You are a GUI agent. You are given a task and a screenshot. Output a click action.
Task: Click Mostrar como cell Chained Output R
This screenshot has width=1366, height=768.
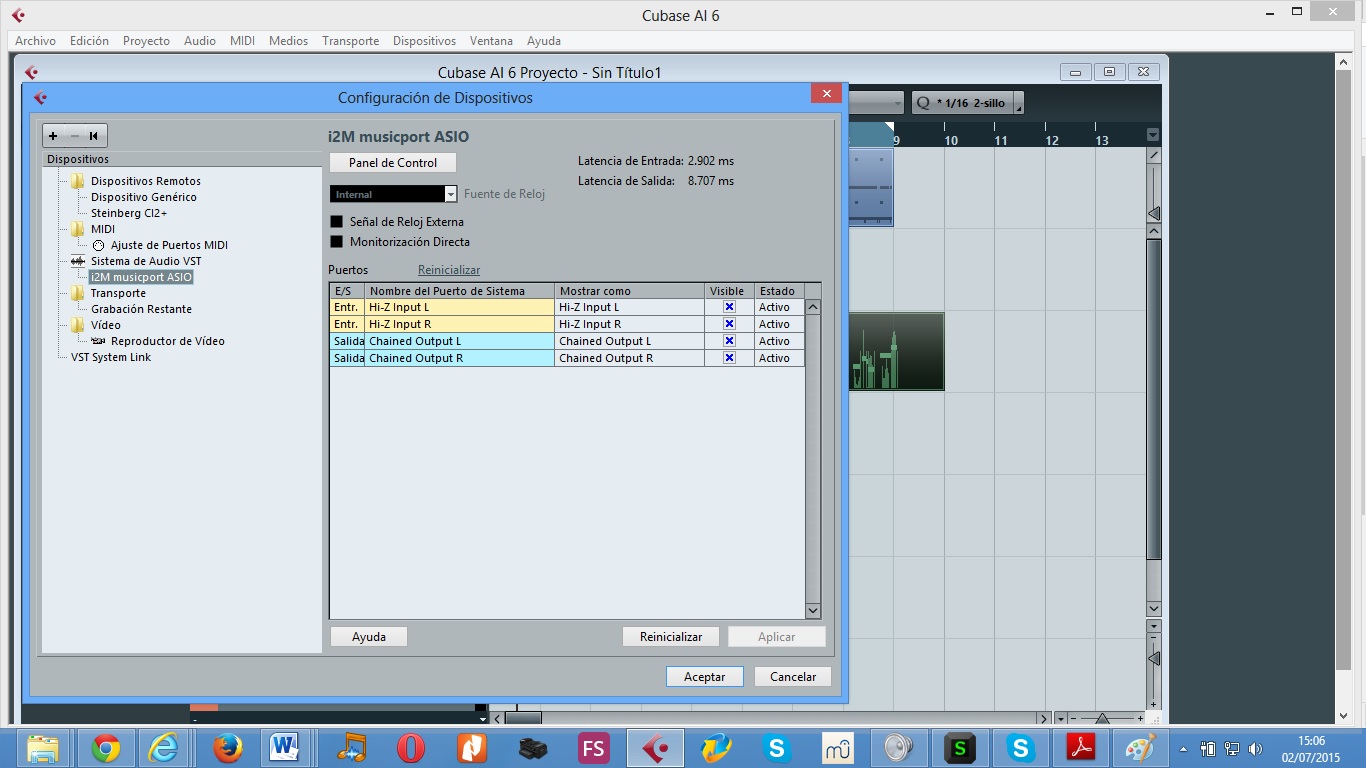click(629, 358)
